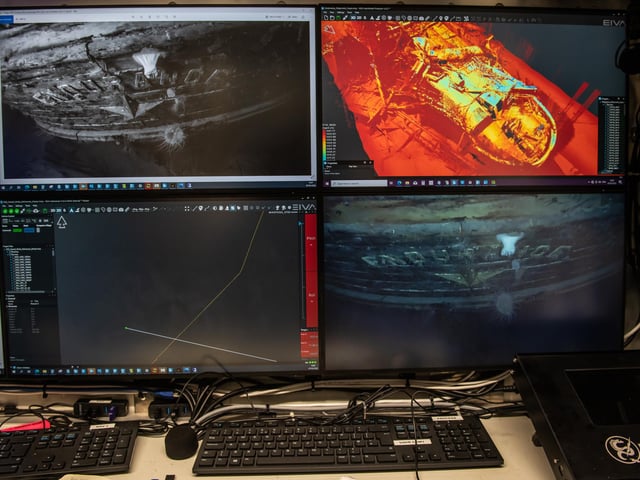
Task: Click blue tab in top-left monitor window
Action: coord(7,19)
